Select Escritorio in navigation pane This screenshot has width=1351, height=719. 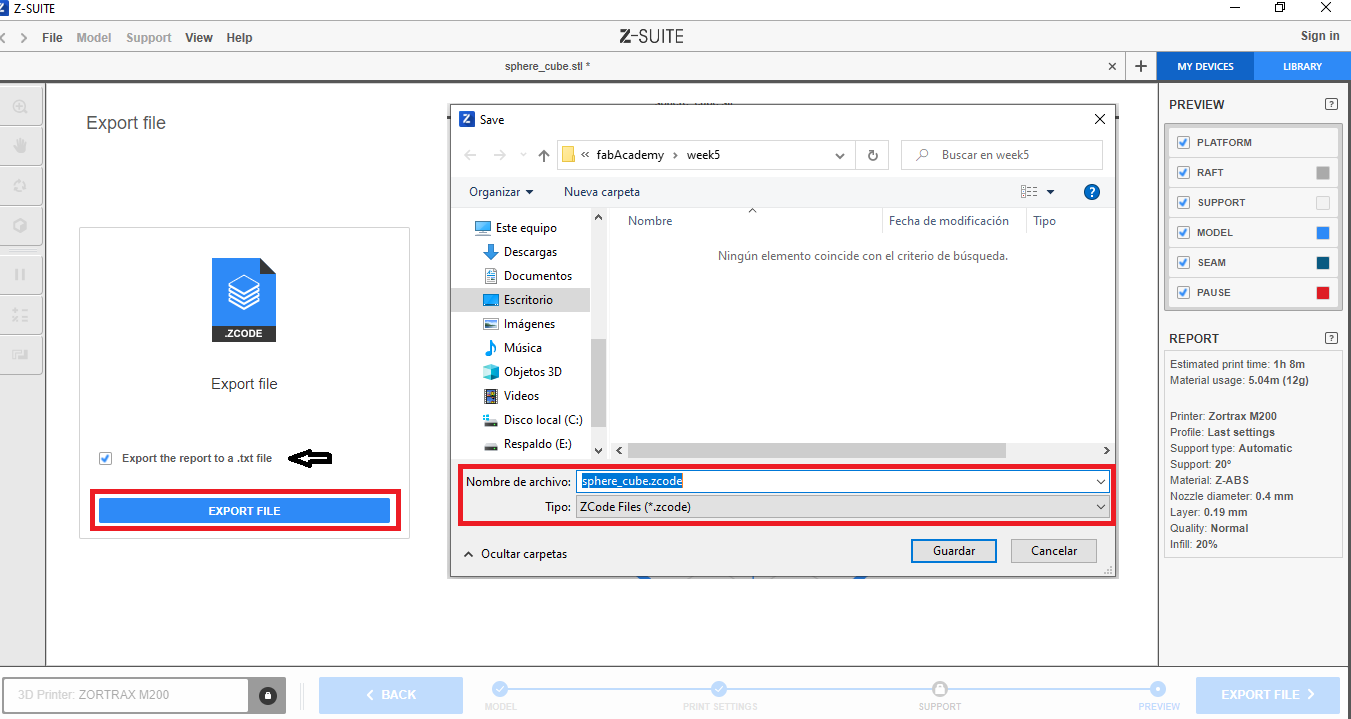tap(520, 300)
